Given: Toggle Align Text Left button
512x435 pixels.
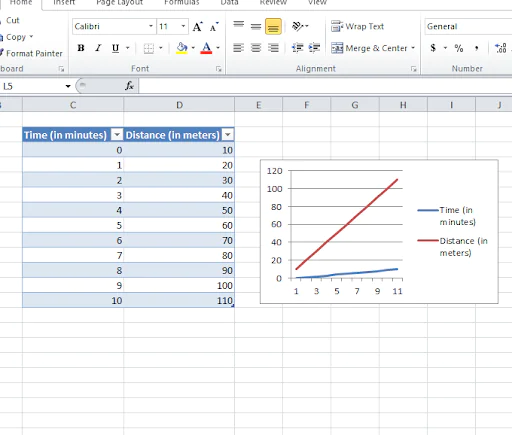Looking at the screenshot, I should click(x=238, y=48).
